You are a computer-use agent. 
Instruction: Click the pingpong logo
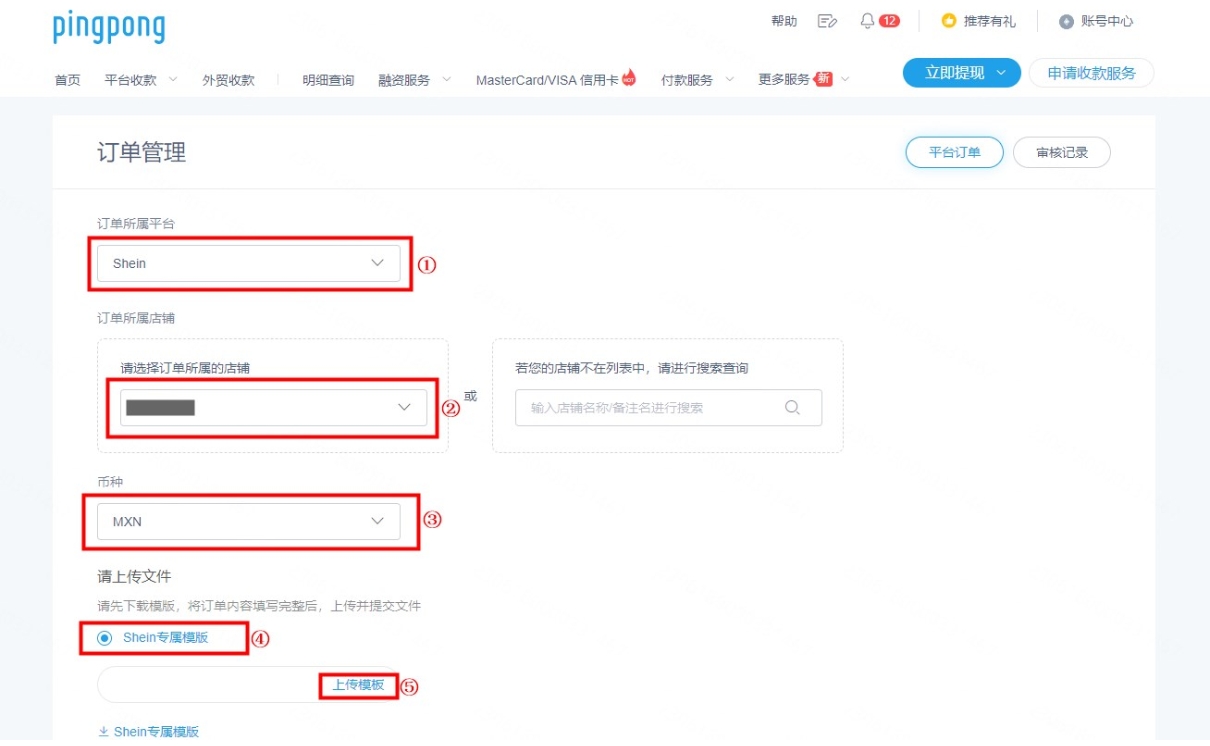click(x=109, y=27)
